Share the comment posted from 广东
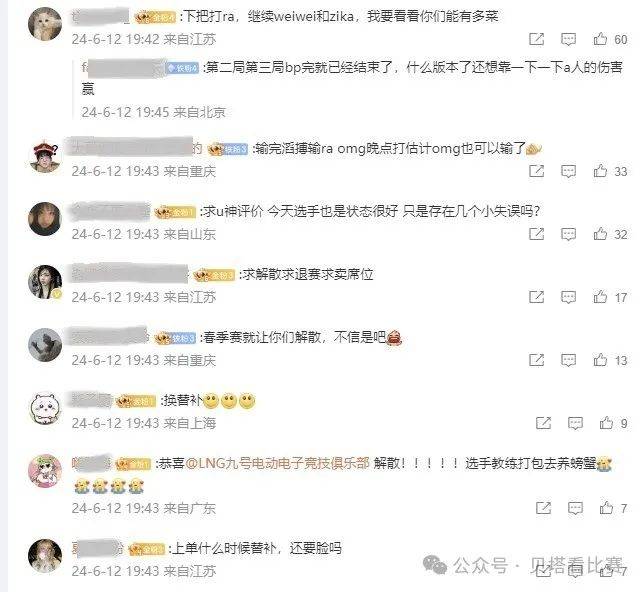 543,509
